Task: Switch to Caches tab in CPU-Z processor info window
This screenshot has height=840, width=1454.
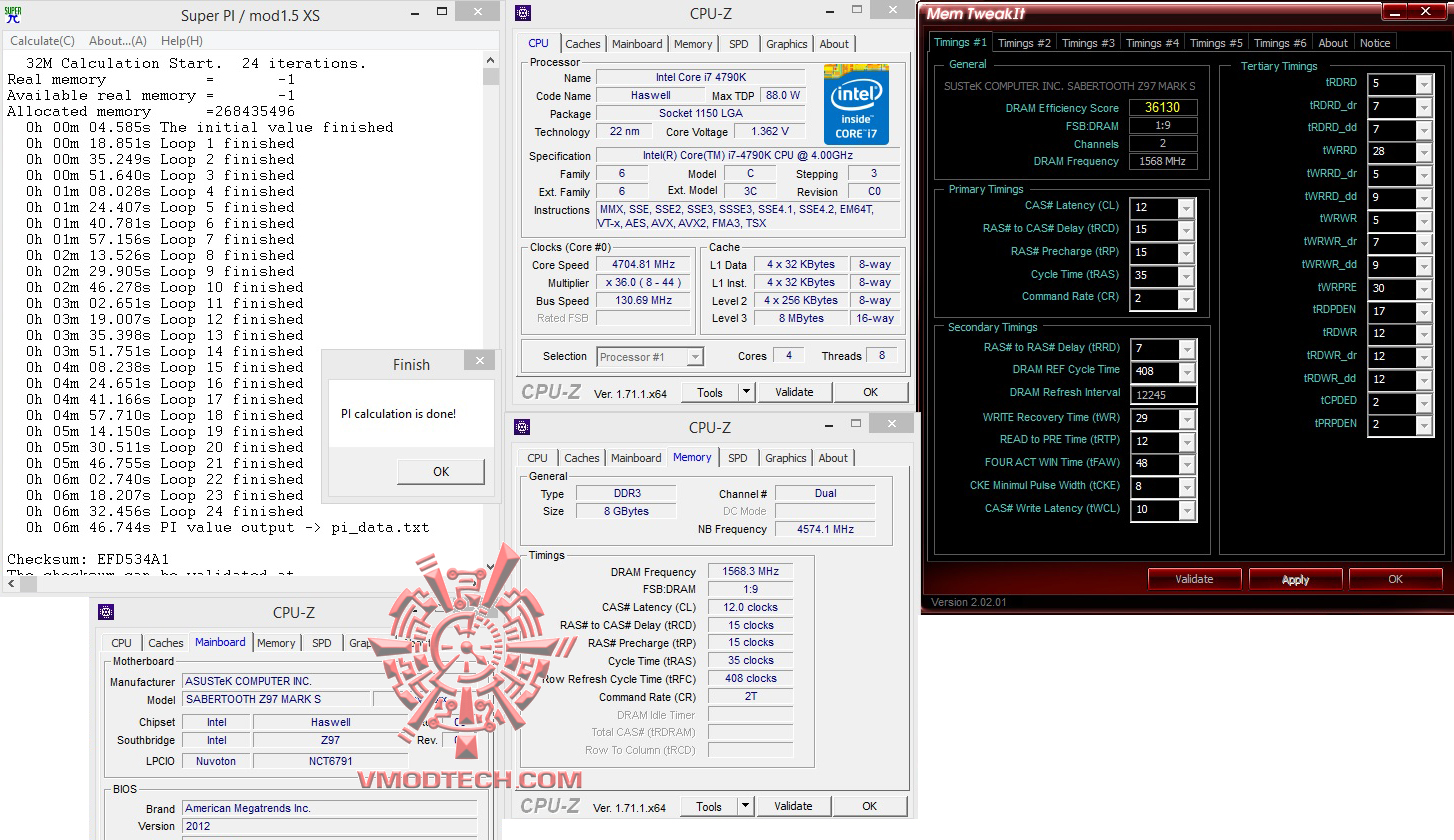Action: tap(583, 44)
